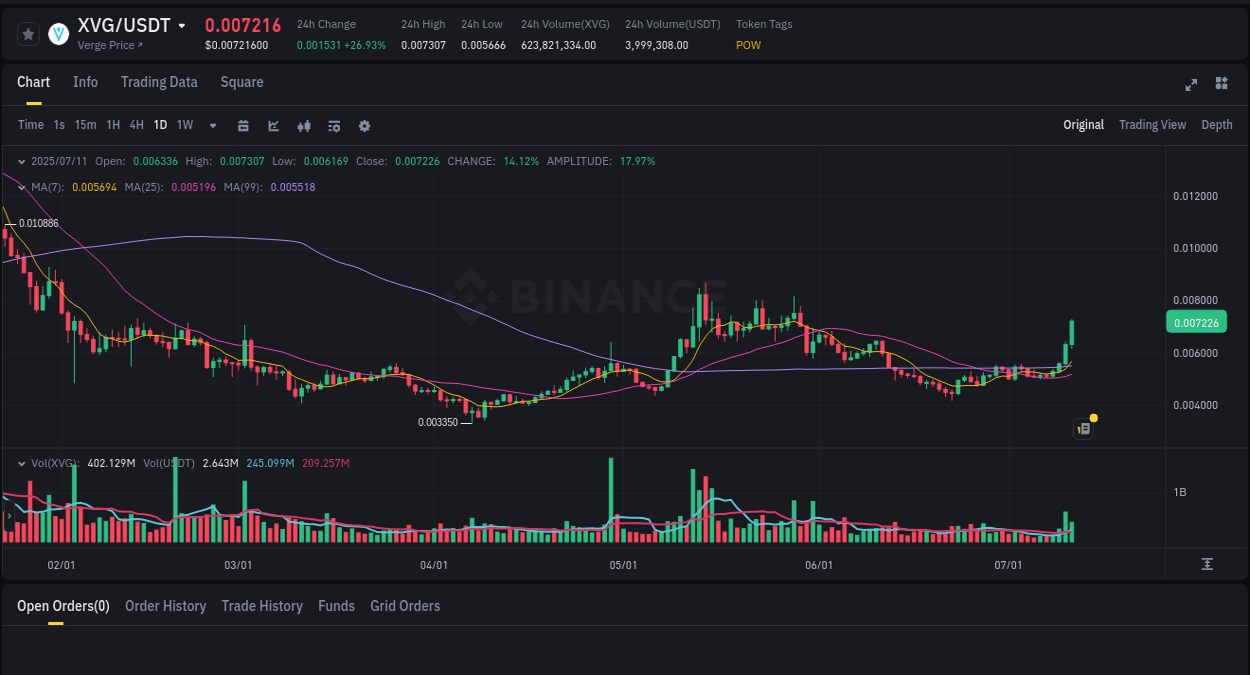Click the trading panel icon with yellow dot
Image resolution: width=1250 pixels, height=675 pixels.
(1083, 427)
